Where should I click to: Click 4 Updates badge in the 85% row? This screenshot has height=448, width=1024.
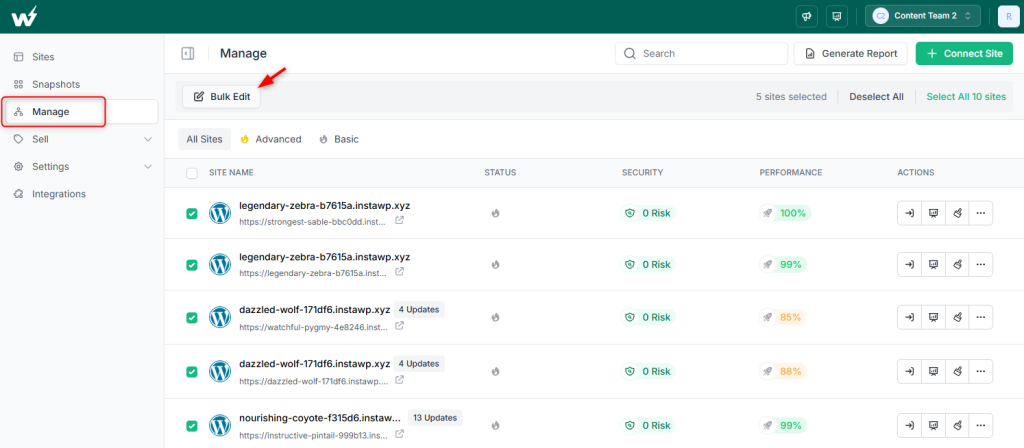(419, 310)
